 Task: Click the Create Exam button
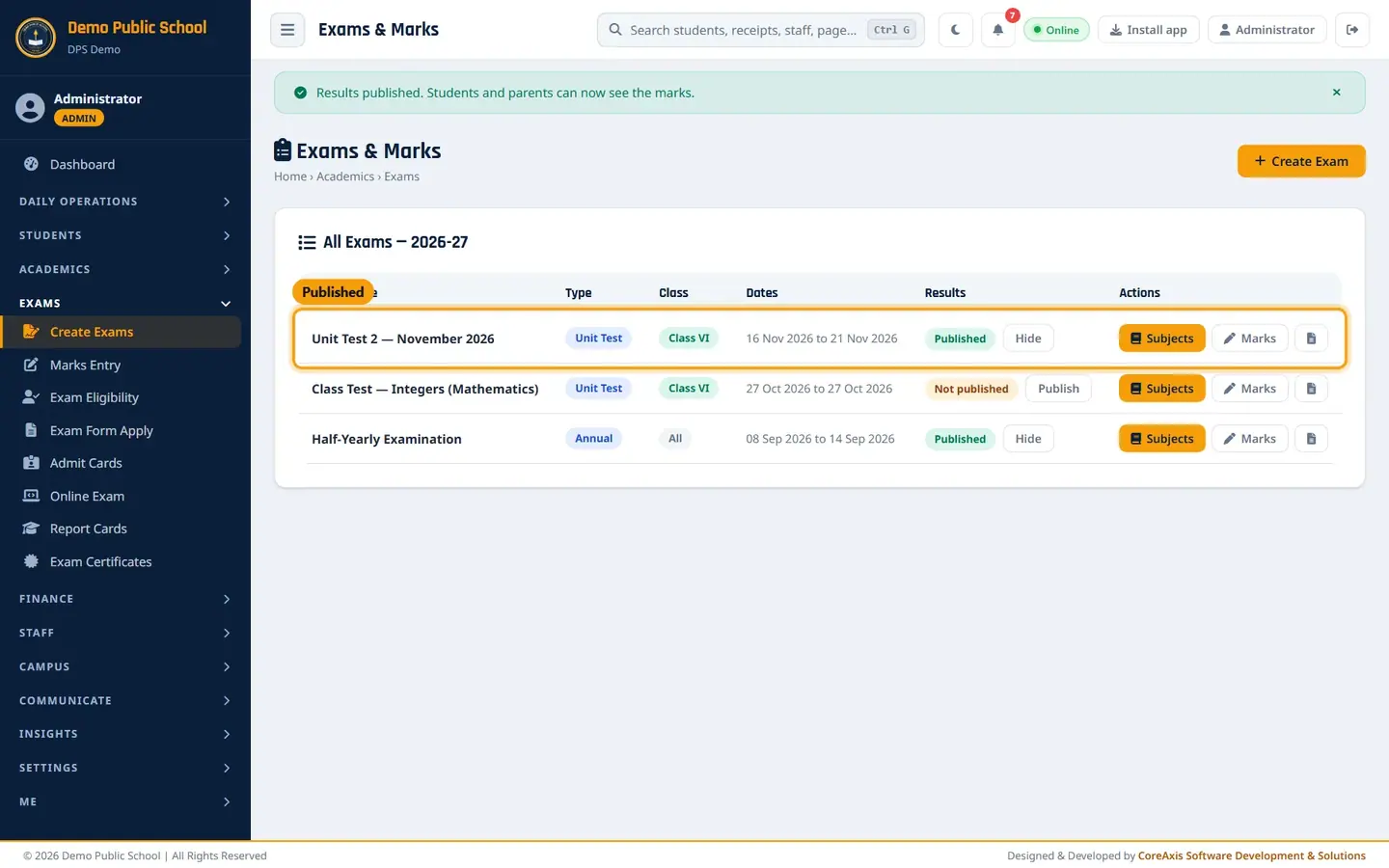[x=1301, y=161]
